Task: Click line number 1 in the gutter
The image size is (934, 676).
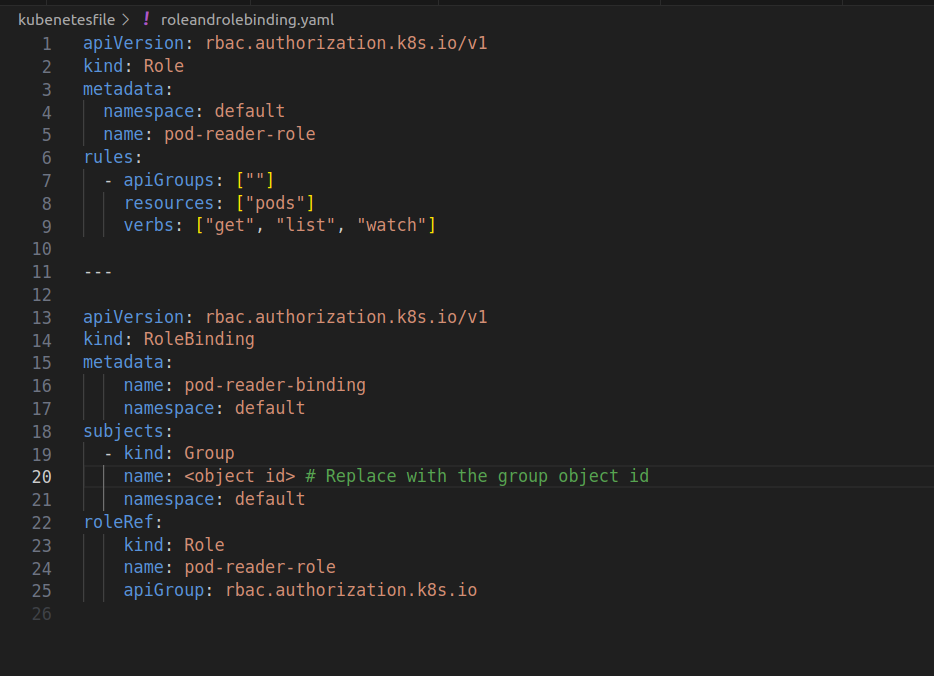Action: pos(46,44)
